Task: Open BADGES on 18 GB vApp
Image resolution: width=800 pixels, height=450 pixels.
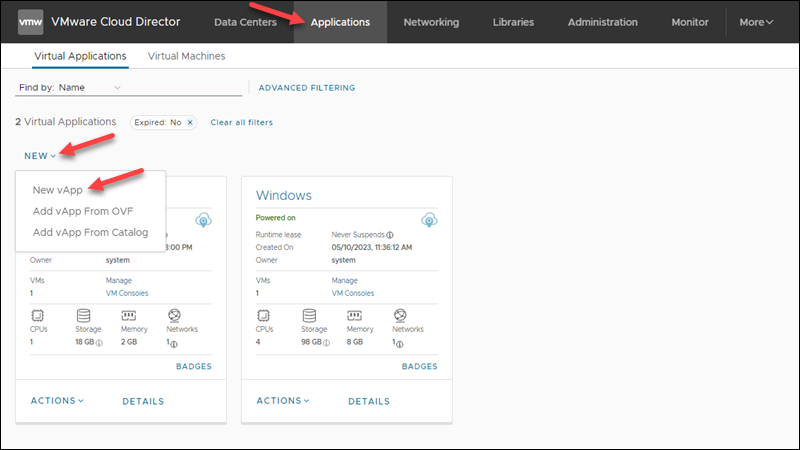Action: click(x=193, y=366)
